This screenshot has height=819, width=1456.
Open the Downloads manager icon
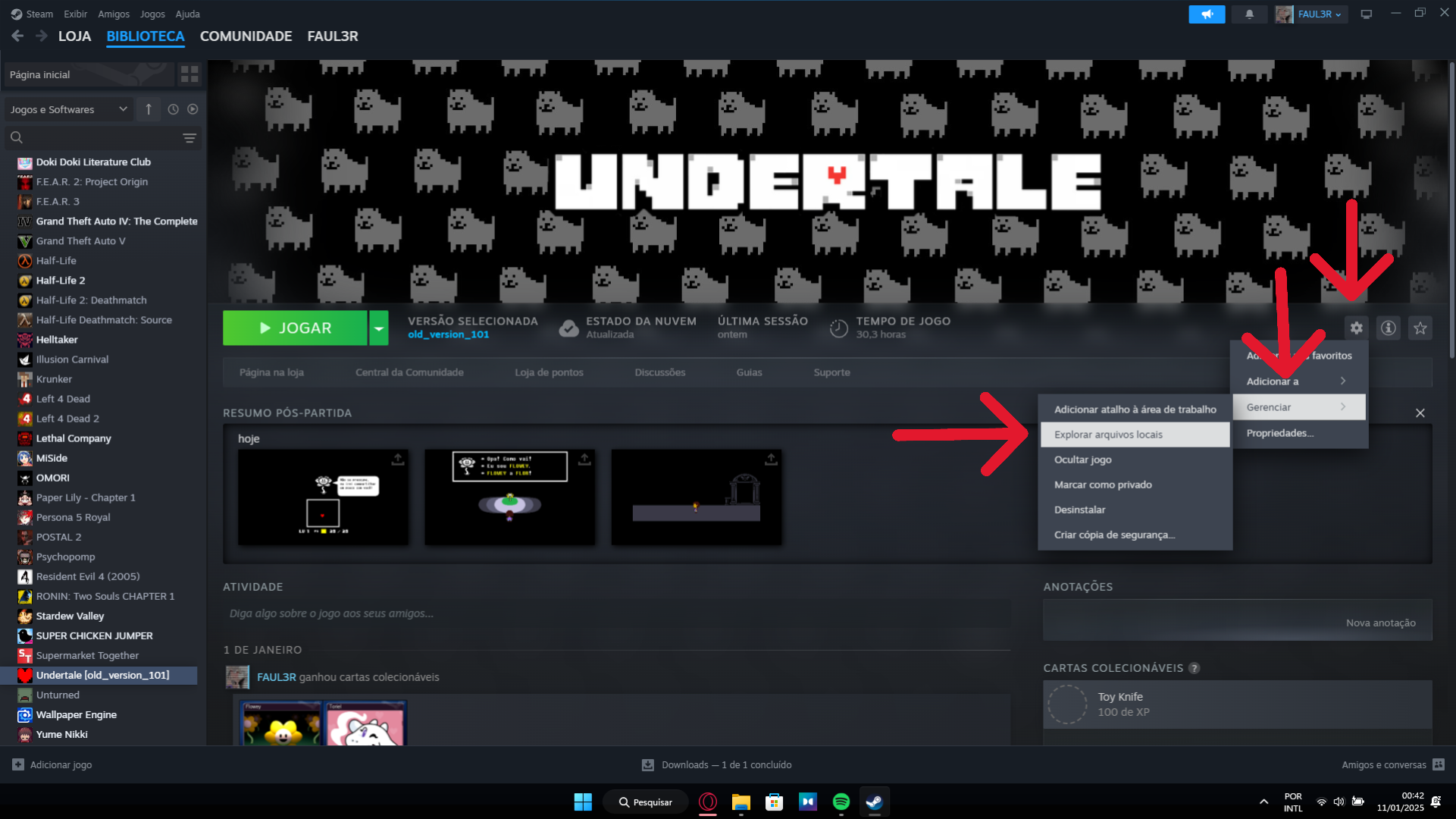coord(648,765)
